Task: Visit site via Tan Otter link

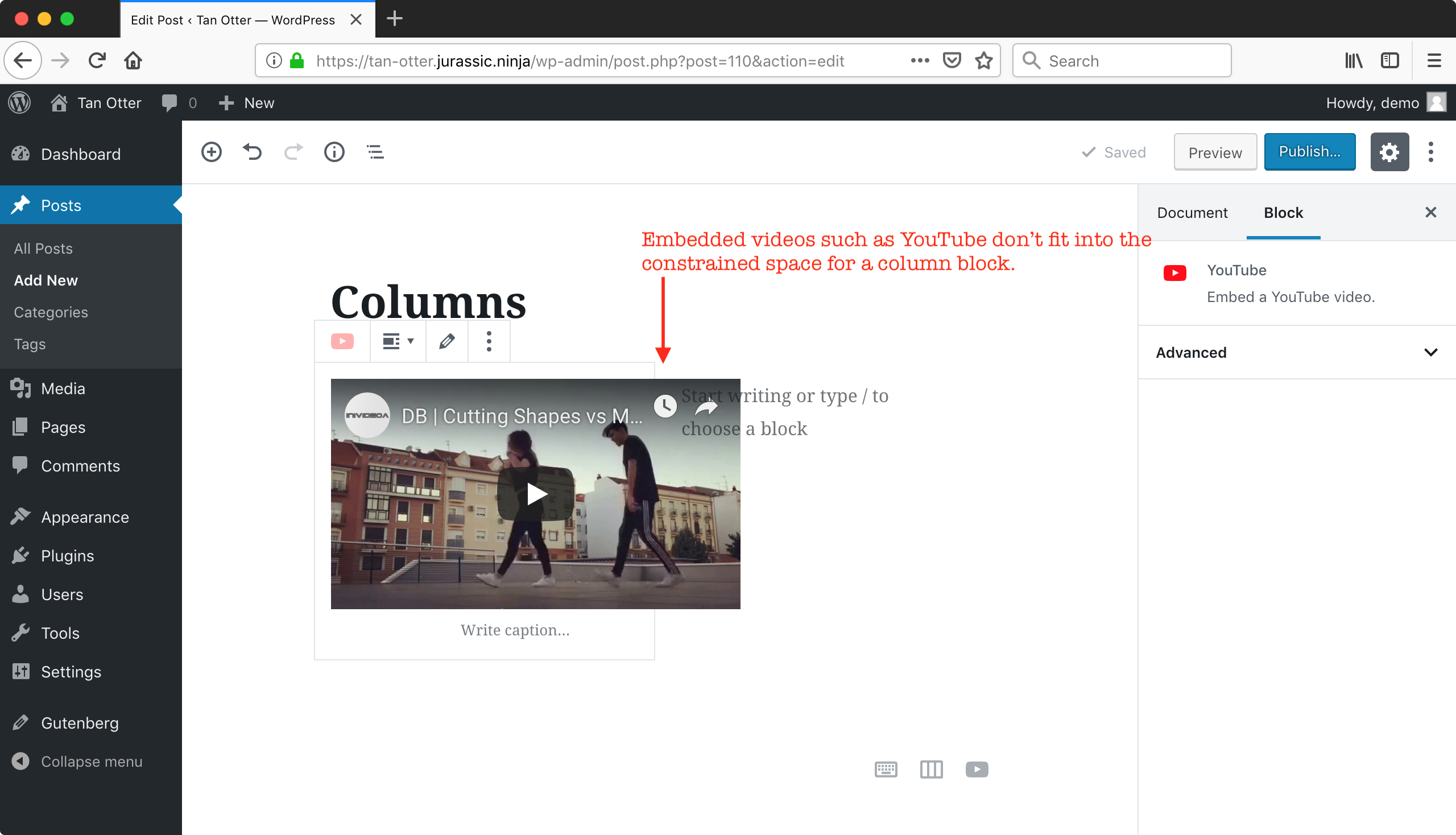Action: [96, 102]
